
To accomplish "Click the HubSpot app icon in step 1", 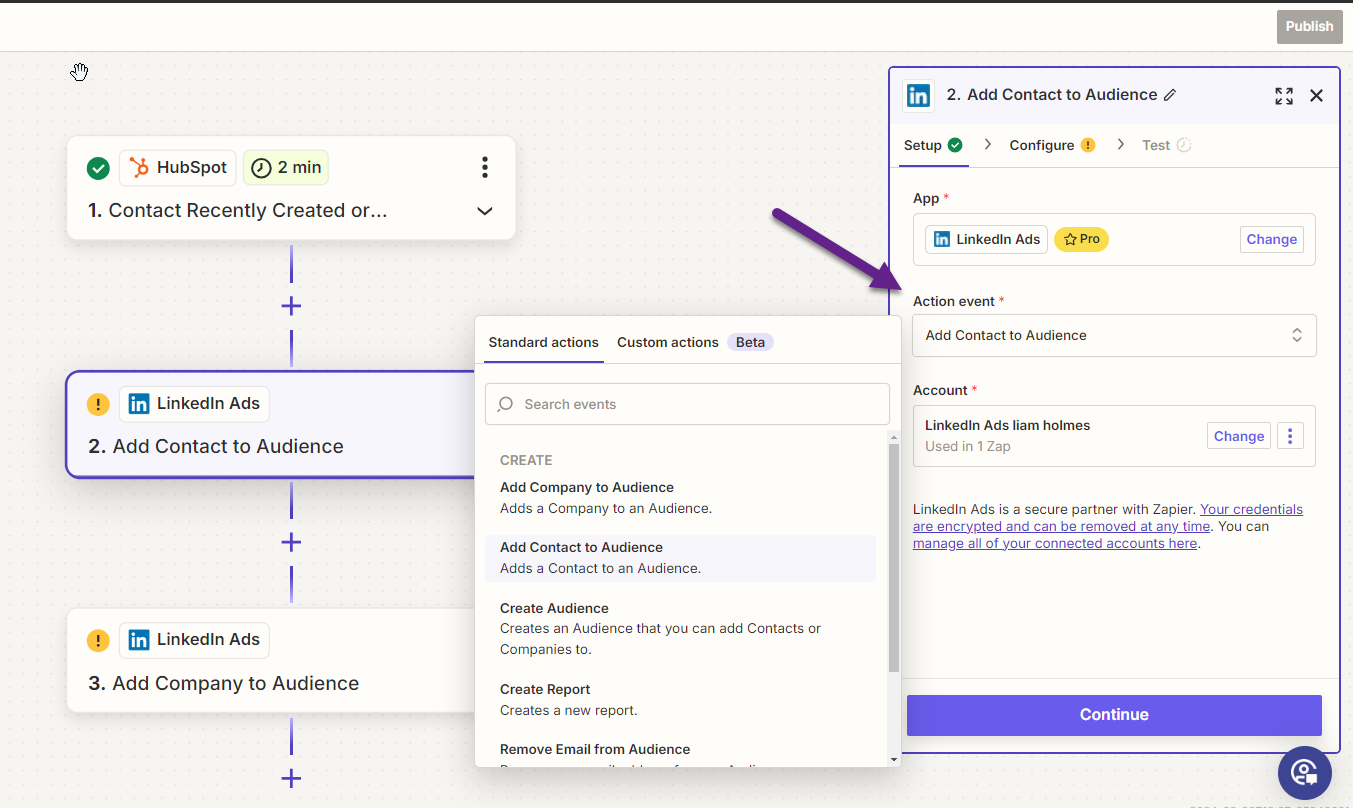I will [x=139, y=167].
